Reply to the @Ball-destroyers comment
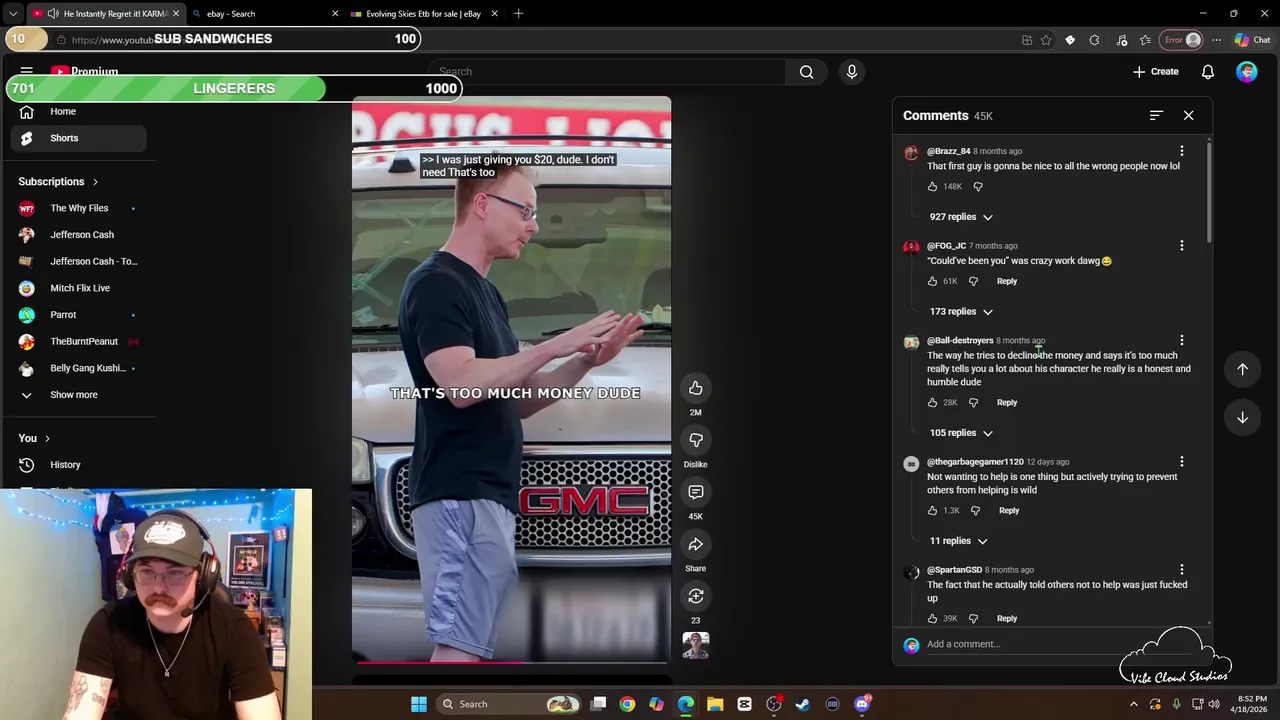 click(x=1006, y=403)
